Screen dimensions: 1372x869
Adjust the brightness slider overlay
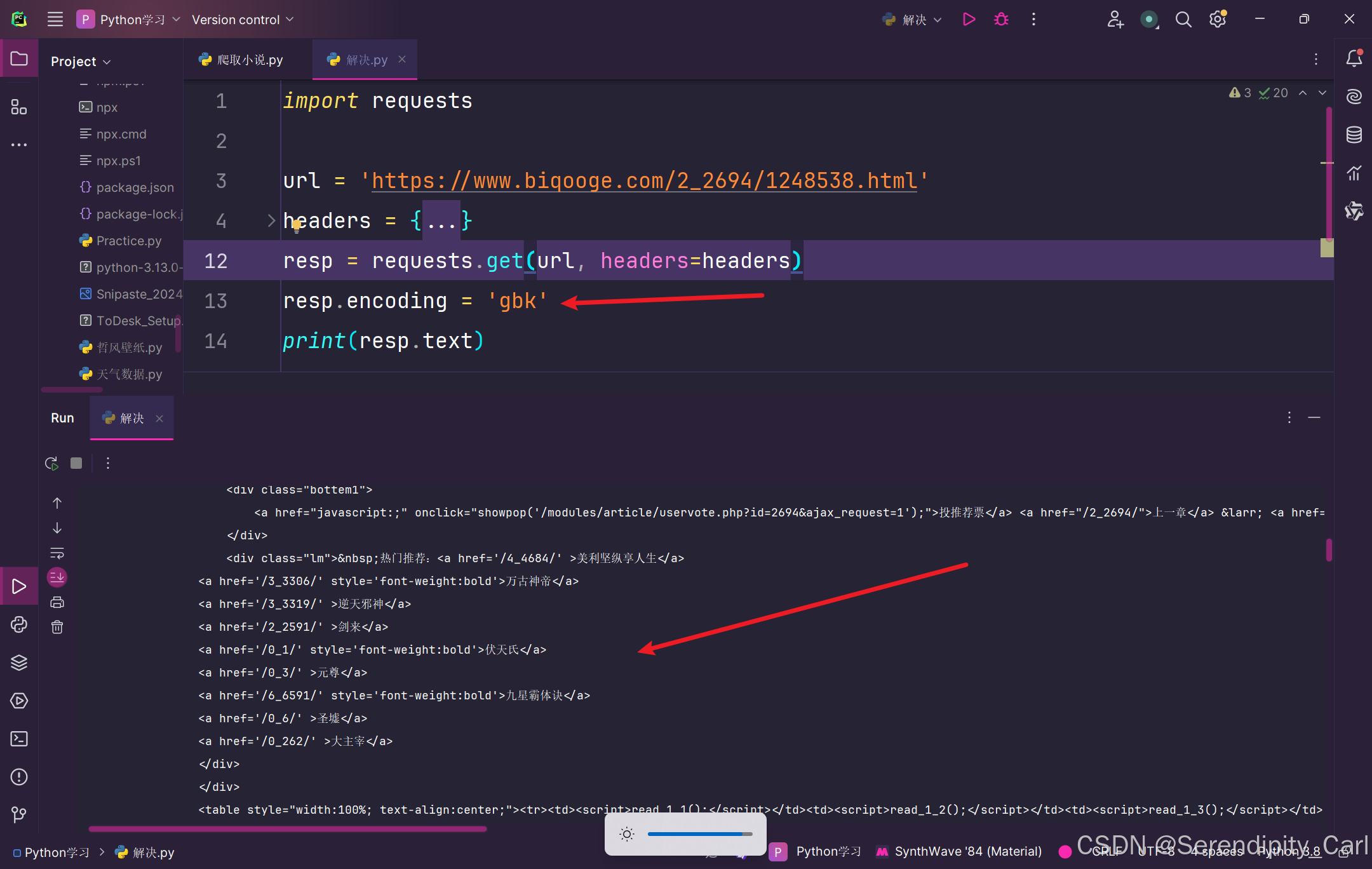click(699, 833)
